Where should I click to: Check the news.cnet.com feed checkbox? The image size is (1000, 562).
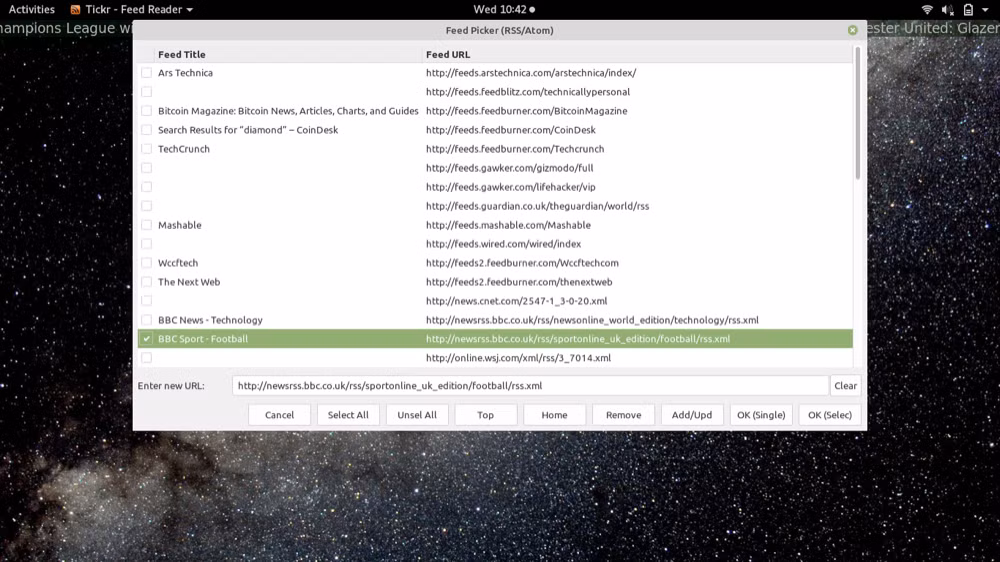click(147, 301)
